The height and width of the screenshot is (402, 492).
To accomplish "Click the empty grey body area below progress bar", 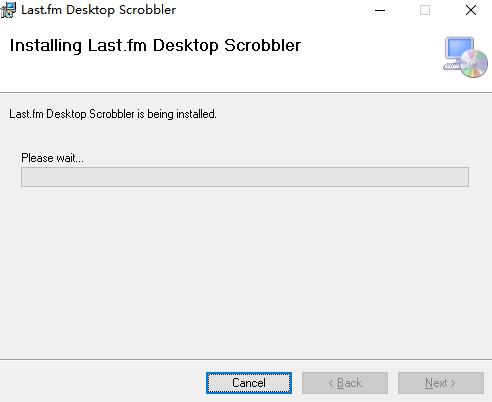I will 245,272.
